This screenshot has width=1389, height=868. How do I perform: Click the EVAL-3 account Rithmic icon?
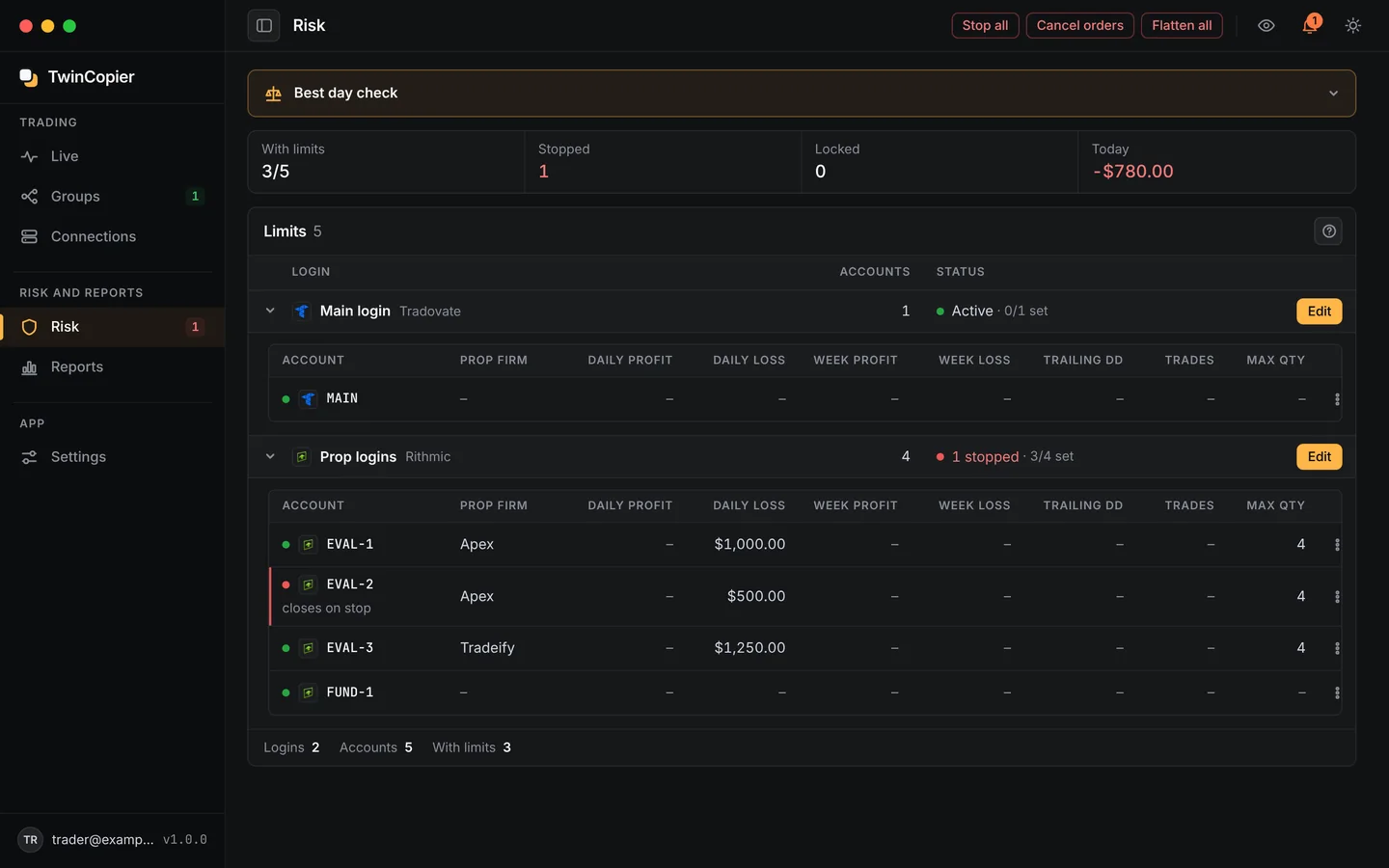[x=308, y=648]
